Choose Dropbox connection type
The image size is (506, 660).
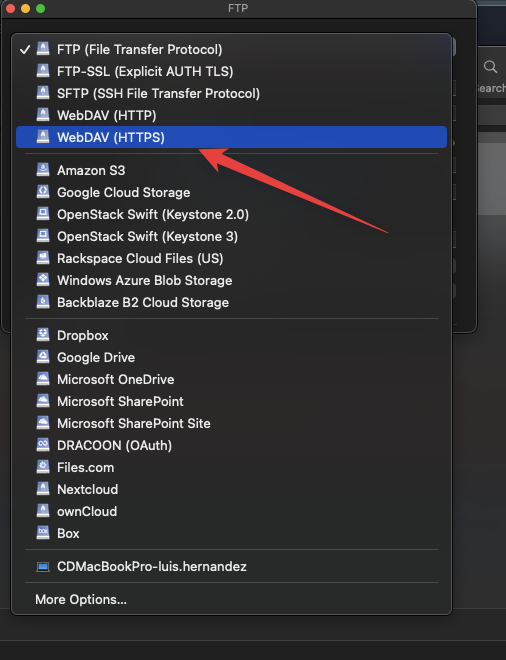coord(231,335)
